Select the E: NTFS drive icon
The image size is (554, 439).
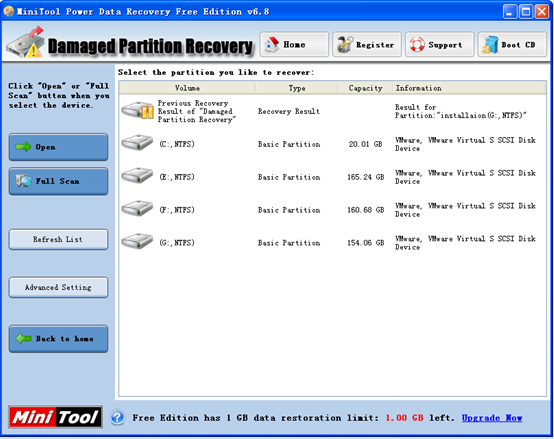137,176
